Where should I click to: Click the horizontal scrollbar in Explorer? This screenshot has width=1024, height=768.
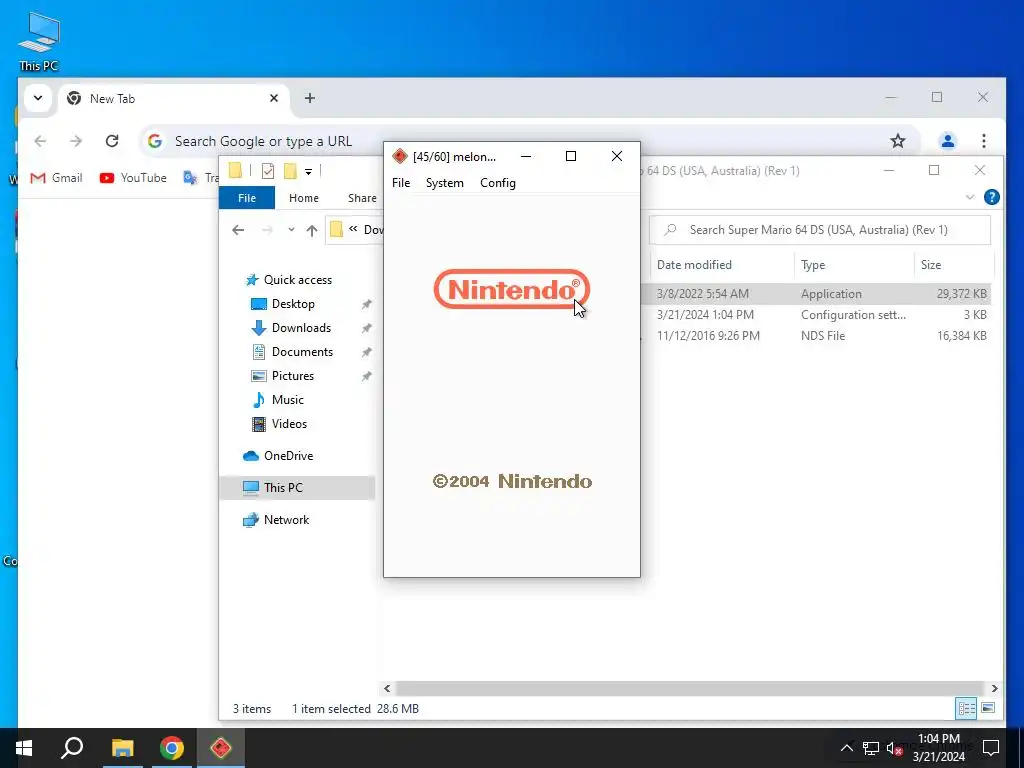(x=690, y=688)
